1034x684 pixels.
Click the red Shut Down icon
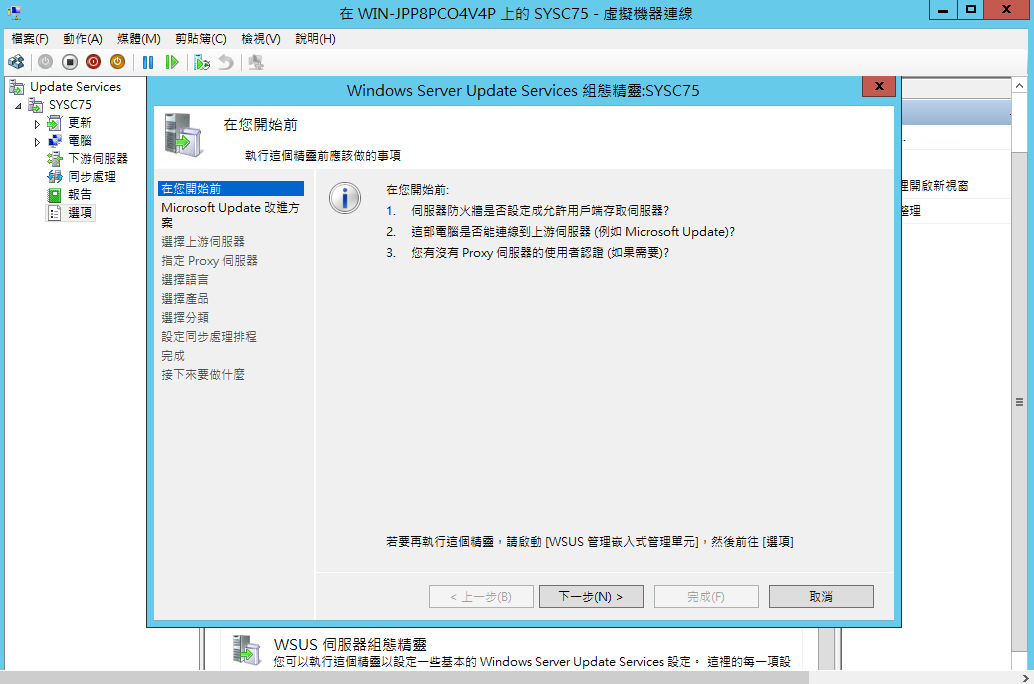tap(94, 62)
